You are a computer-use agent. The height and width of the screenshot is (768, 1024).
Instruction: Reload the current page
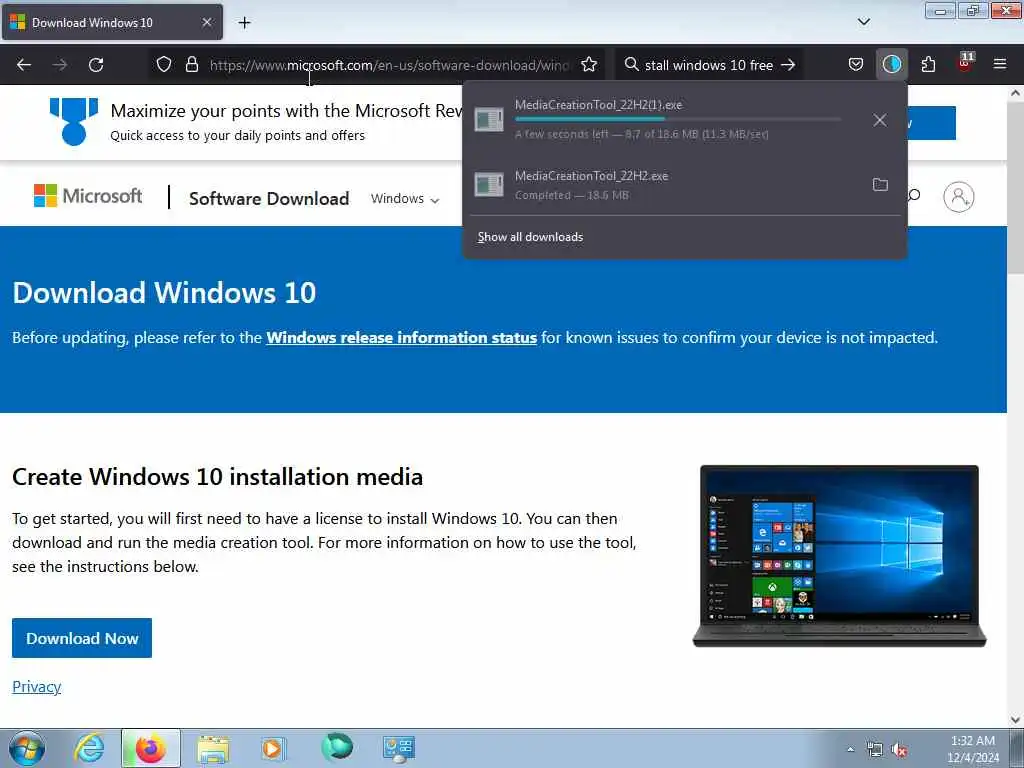[x=96, y=65]
